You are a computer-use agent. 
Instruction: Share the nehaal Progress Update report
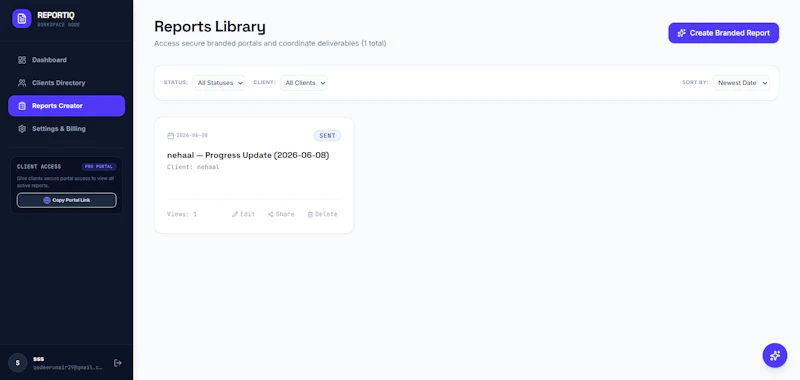tap(281, 214)
